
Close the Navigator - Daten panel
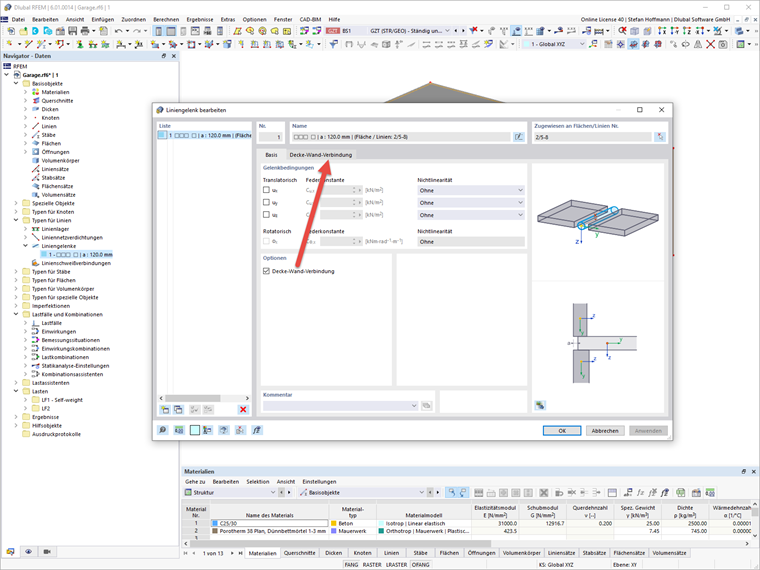(174, 56)
